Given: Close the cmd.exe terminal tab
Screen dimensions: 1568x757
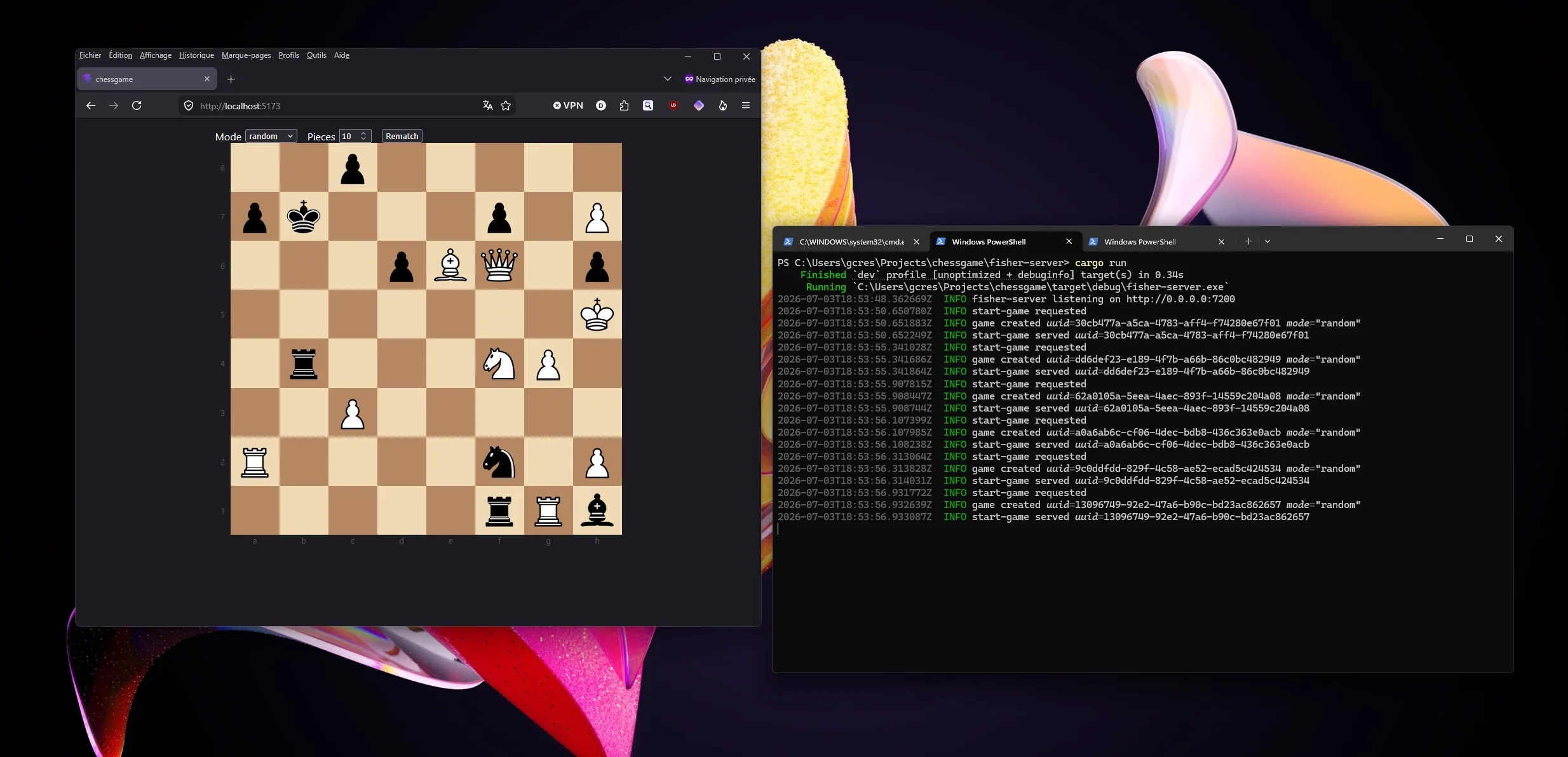Looking at the screenshot, I should pos(916,241).
